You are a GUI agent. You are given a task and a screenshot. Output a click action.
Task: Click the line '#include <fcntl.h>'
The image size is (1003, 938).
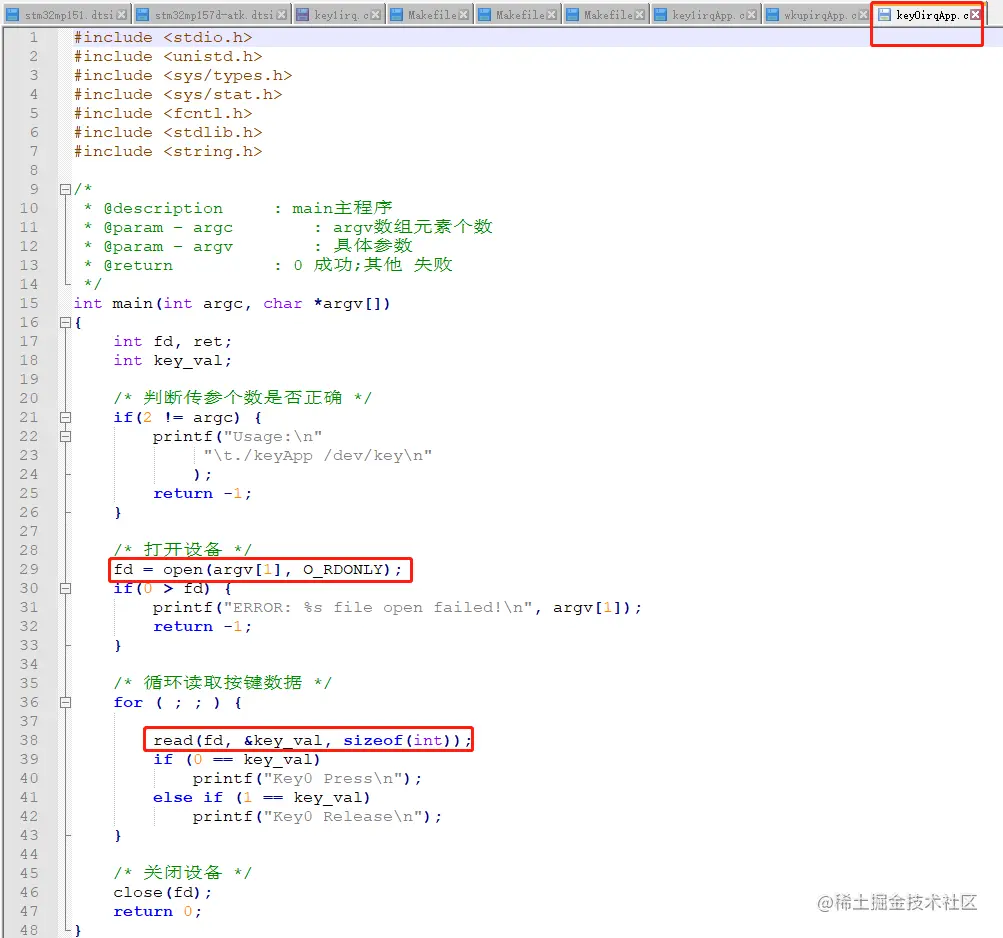pyautogui.click(x=163, y=114)
